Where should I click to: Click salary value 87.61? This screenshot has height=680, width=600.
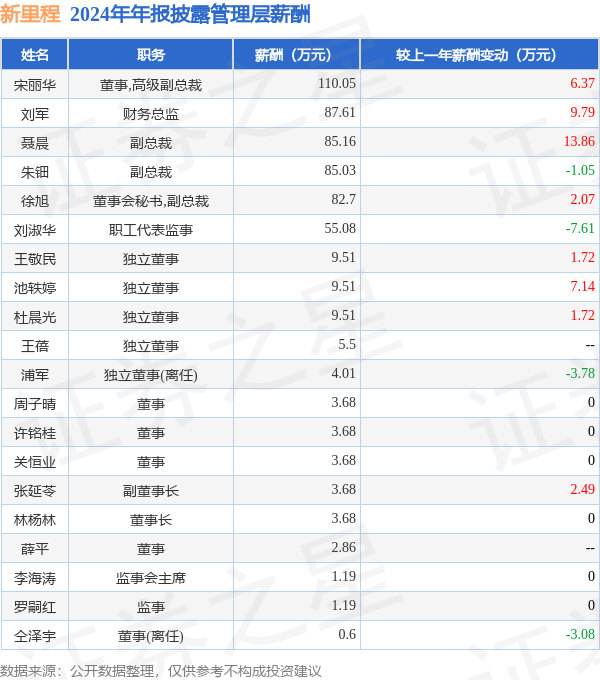340,112
